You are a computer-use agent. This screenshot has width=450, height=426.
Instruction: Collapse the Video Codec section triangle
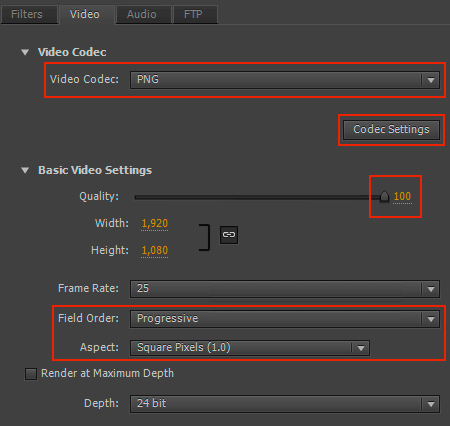(x=25, y=52)
